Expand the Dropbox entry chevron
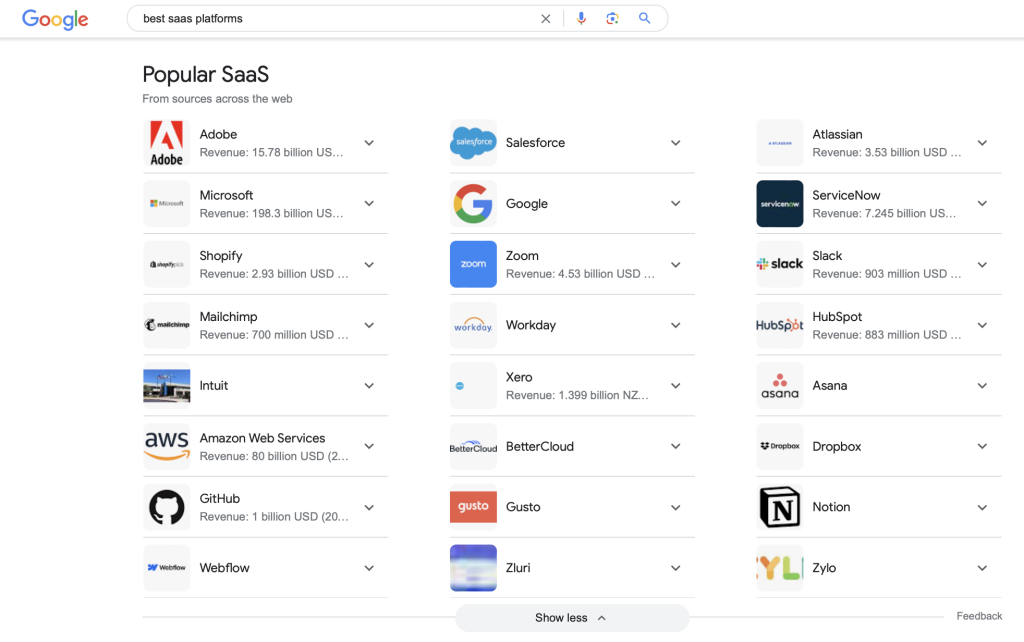The width and height of the screenshot is (1024, 642). pos(982,447)
